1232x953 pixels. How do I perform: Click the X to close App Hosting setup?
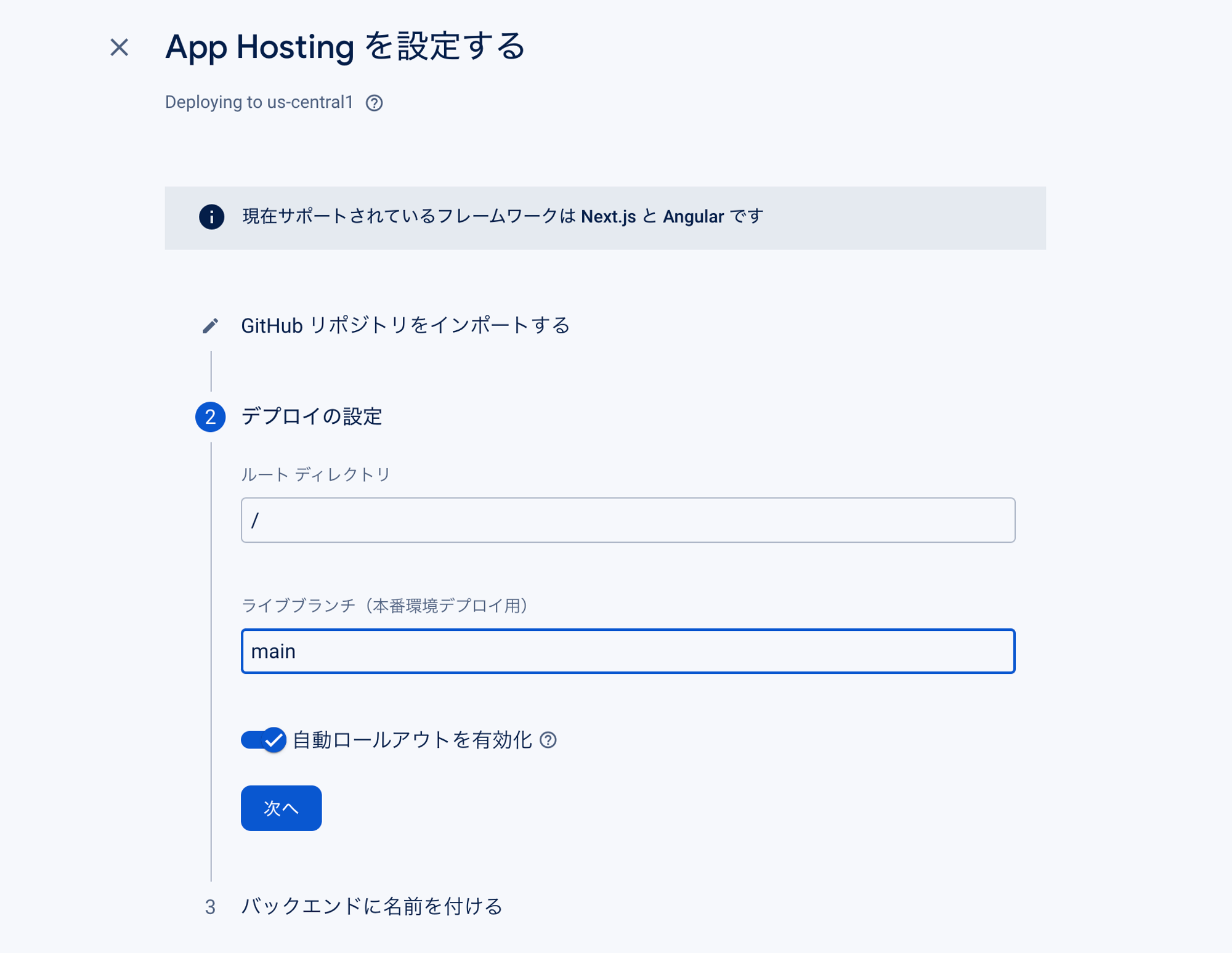pyautogui.click(x=118, y=47)
